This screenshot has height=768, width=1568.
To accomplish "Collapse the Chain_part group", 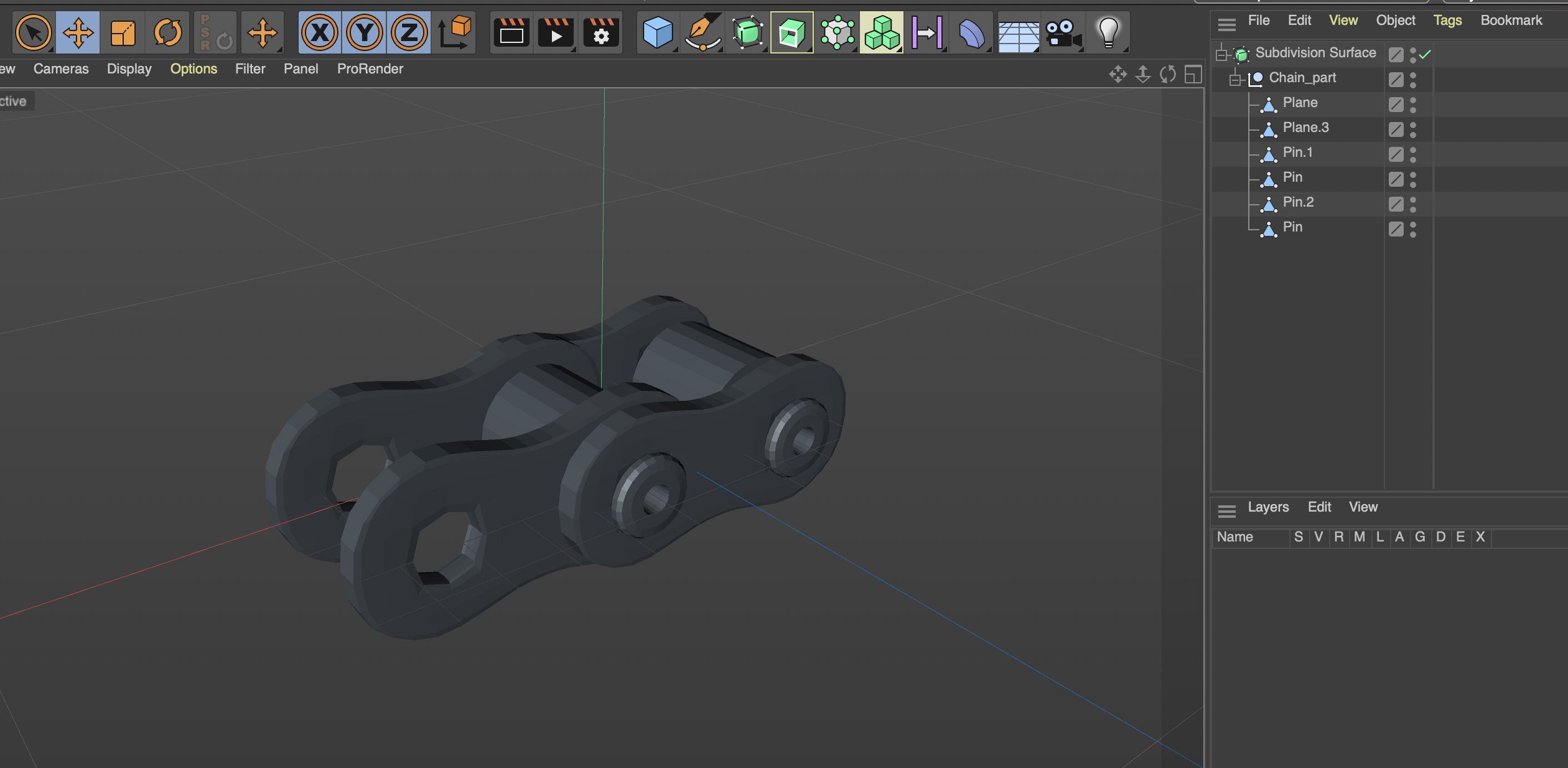I will point(1235,79).
